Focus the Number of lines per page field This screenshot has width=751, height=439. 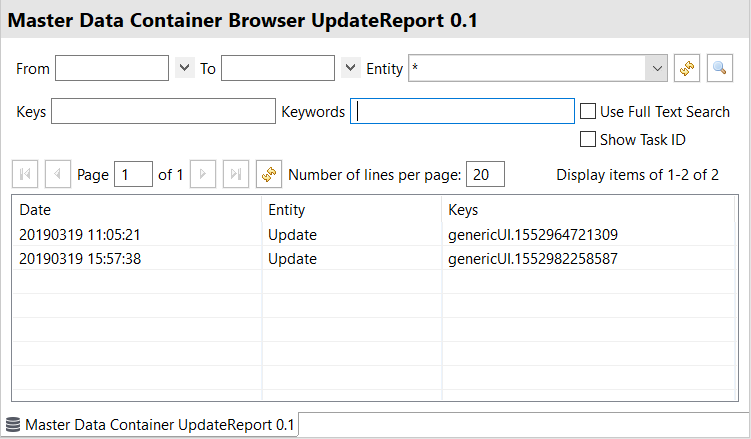point(485,174)
